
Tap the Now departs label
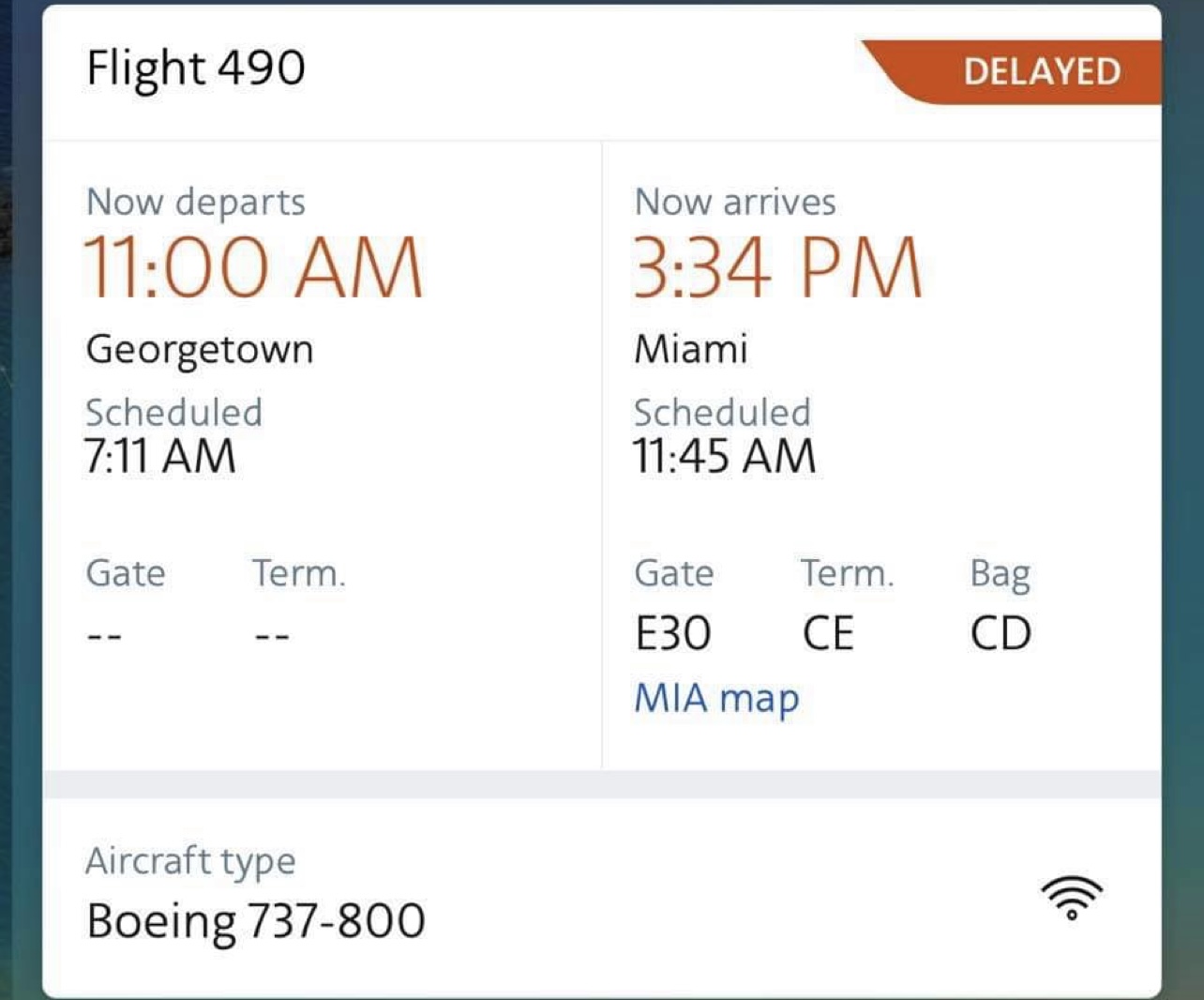(x=196, y=202)
